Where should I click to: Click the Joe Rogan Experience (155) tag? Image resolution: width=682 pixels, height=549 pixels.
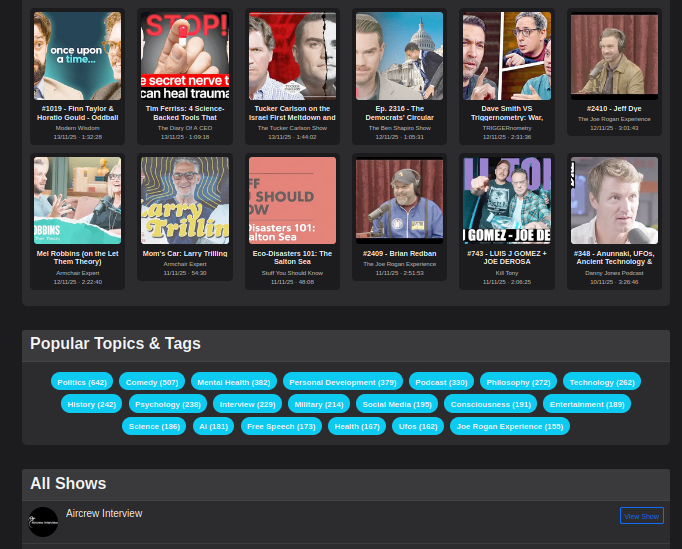[510, 426]
